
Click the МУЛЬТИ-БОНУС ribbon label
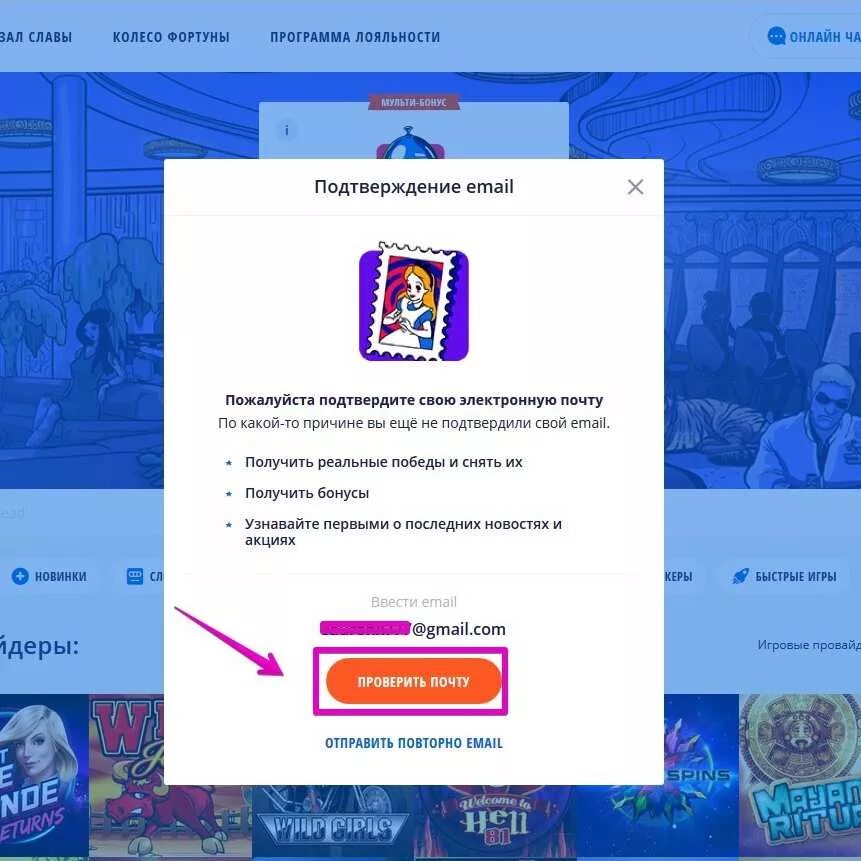413,102
